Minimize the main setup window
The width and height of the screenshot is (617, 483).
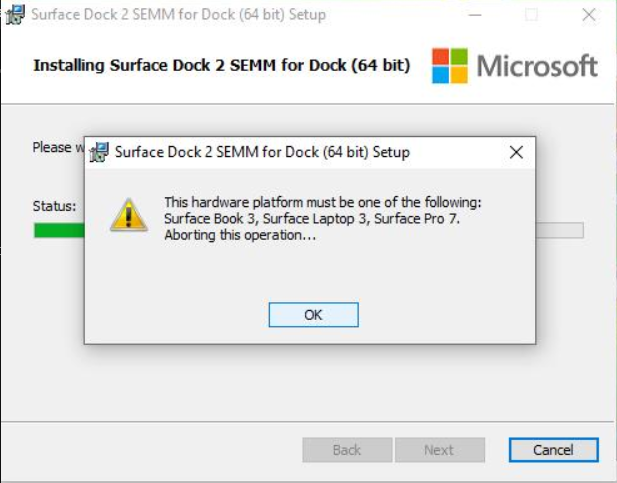(x=484, y=15)
